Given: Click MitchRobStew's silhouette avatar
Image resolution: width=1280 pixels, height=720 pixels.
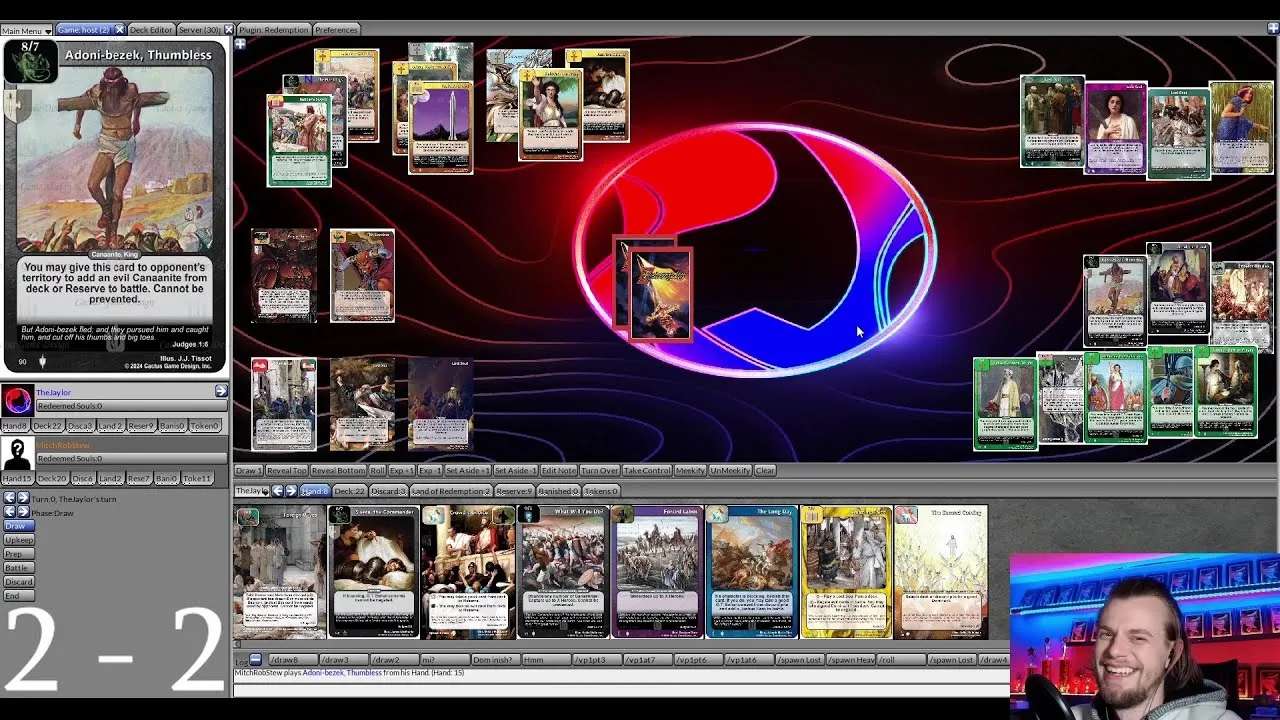Looking at the screenshot, I should click(17, 453).
